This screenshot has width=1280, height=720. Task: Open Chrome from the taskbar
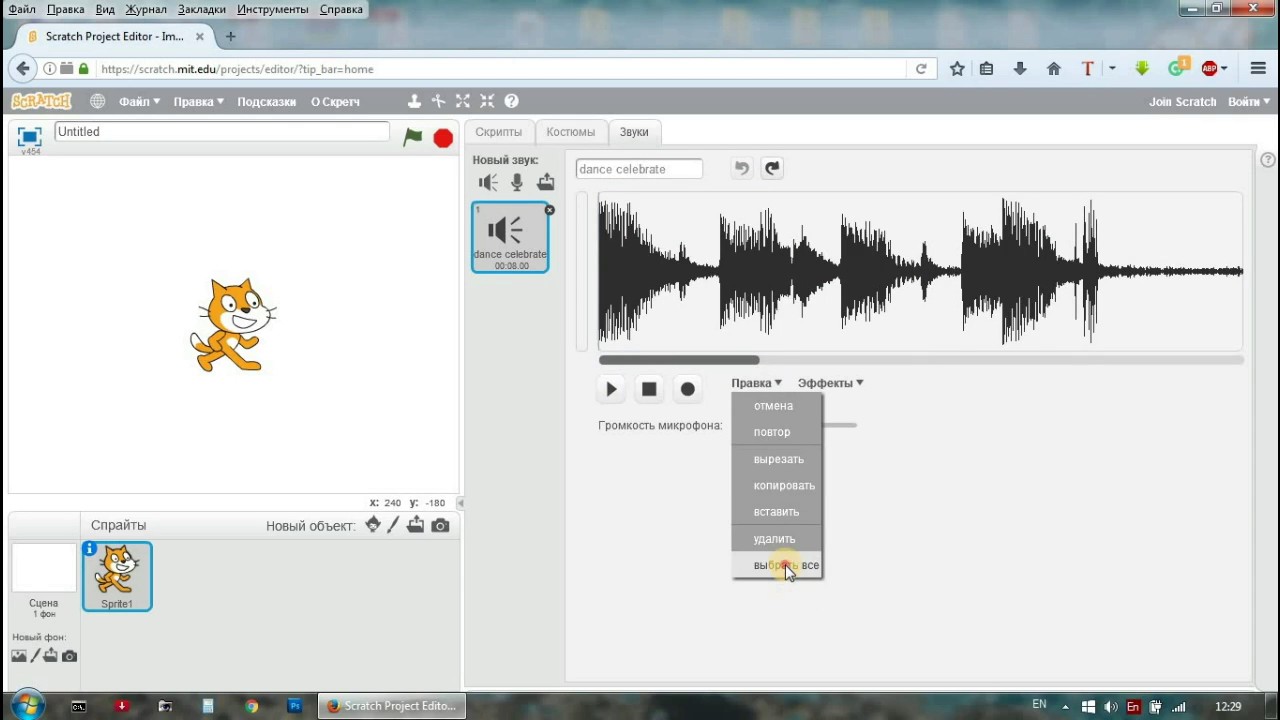point(251,706)
